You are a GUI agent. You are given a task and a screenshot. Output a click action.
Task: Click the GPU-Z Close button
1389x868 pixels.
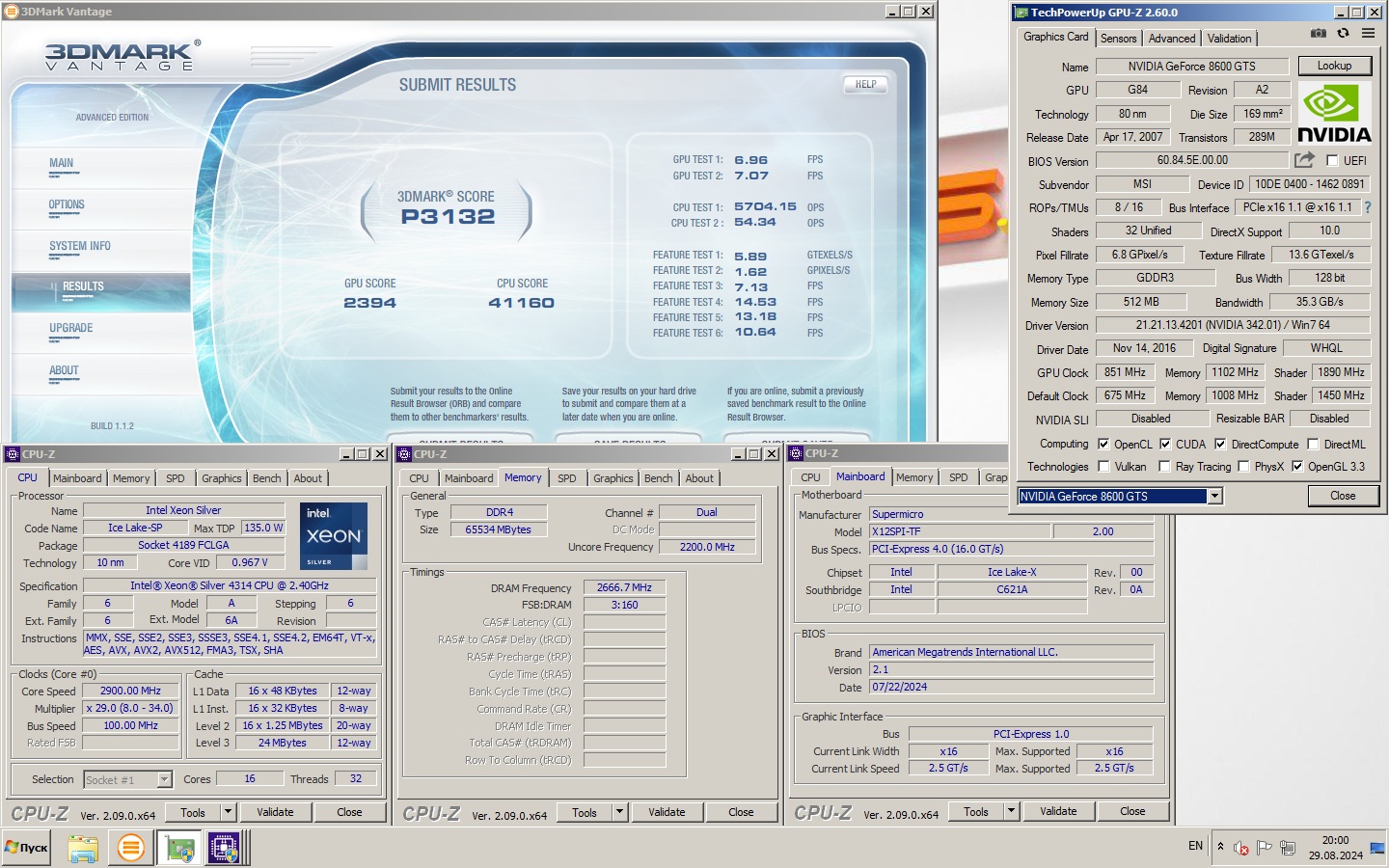point(1343,496)
